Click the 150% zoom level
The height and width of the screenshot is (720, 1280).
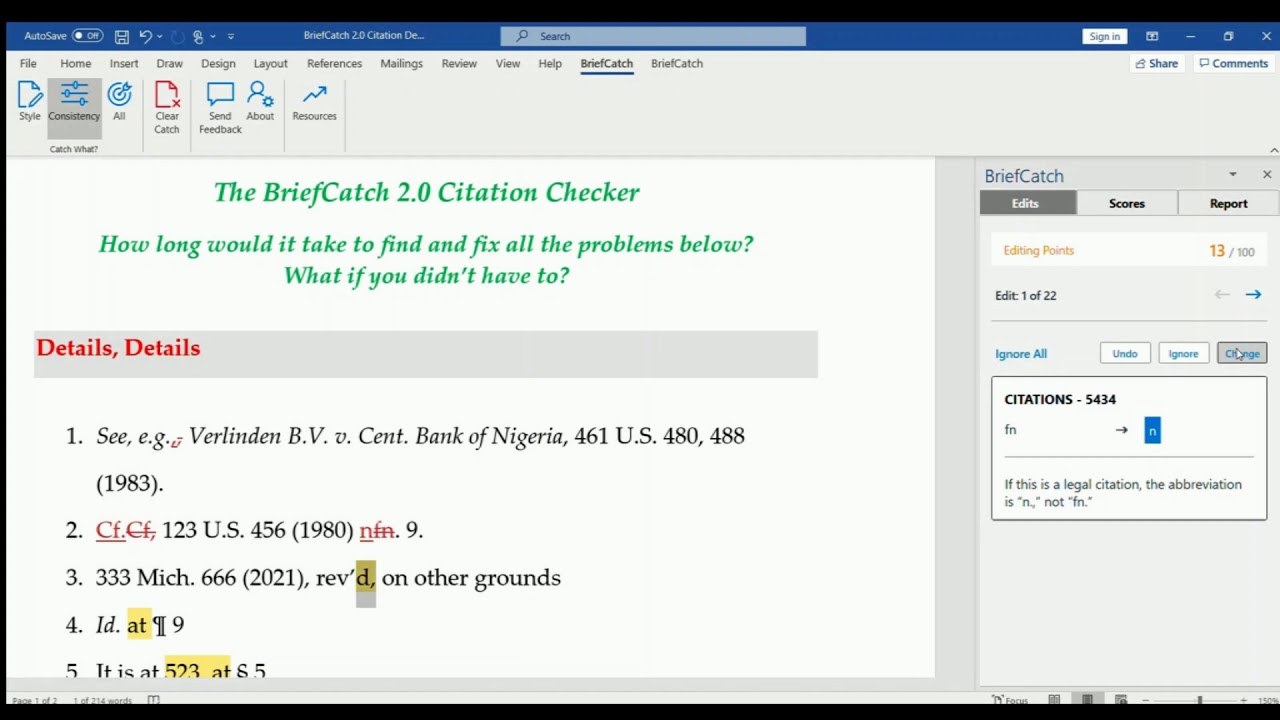coord(1270,700)
